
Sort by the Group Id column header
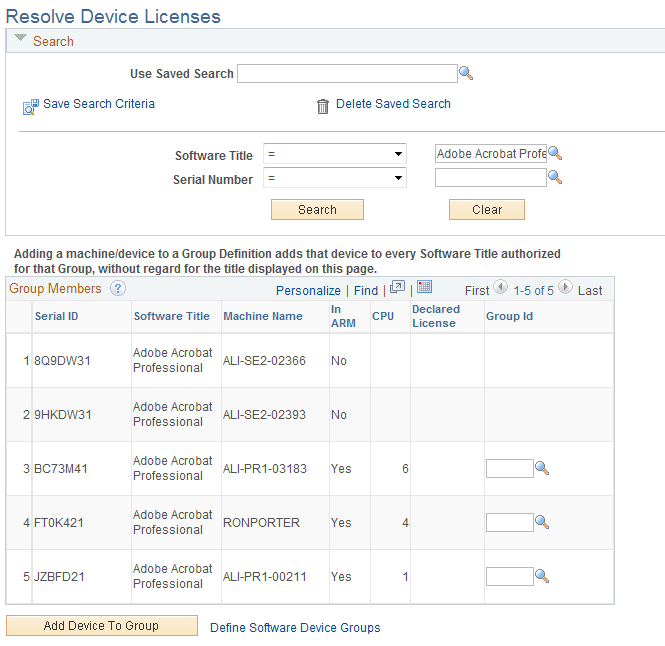coord(509,316)
